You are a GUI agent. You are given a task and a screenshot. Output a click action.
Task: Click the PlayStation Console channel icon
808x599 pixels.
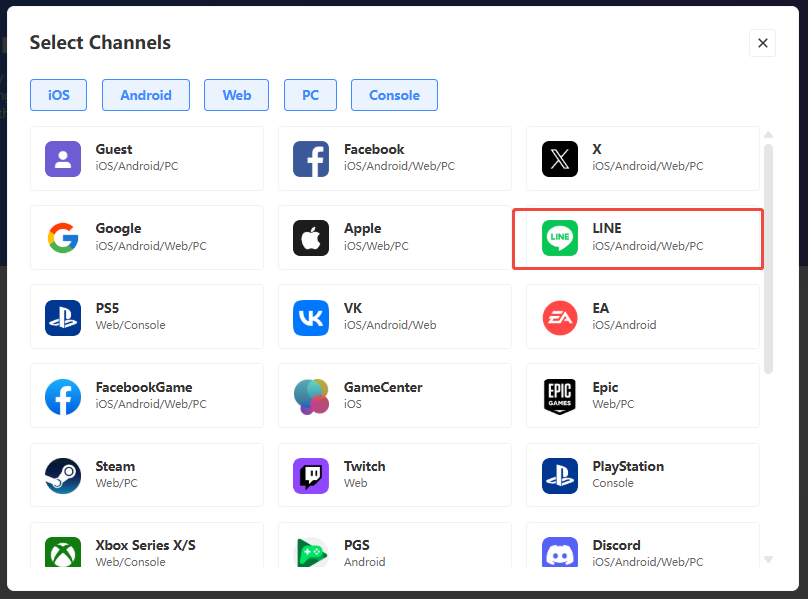[x=560, y=476]
